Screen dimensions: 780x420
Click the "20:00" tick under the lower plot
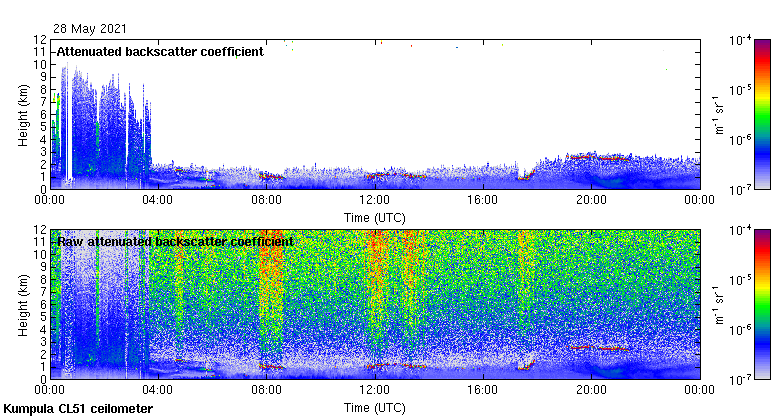pyautogui.click(x=591, y=390)
